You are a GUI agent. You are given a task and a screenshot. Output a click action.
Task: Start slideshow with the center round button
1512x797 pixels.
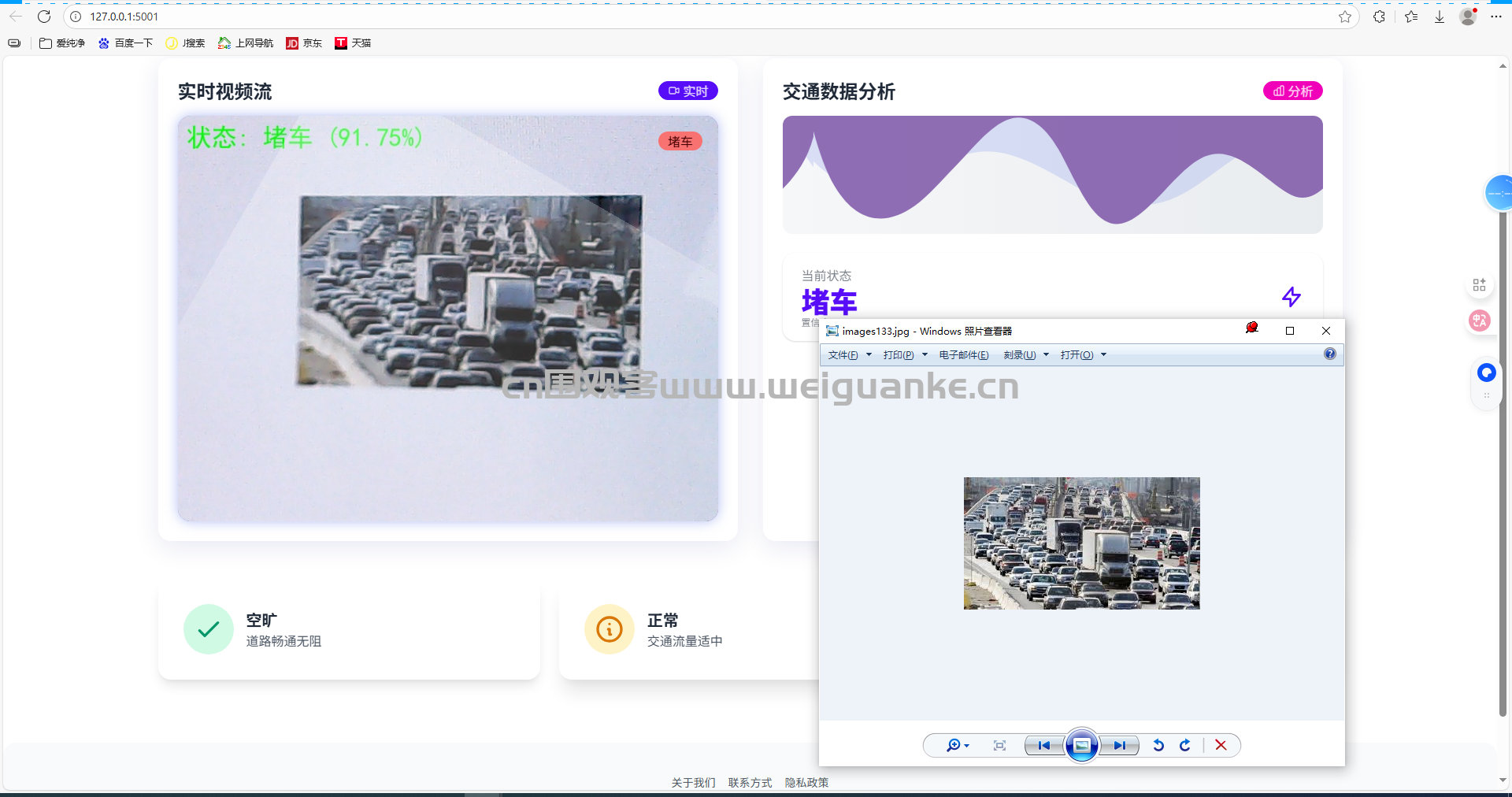(x=1082, y=745)
